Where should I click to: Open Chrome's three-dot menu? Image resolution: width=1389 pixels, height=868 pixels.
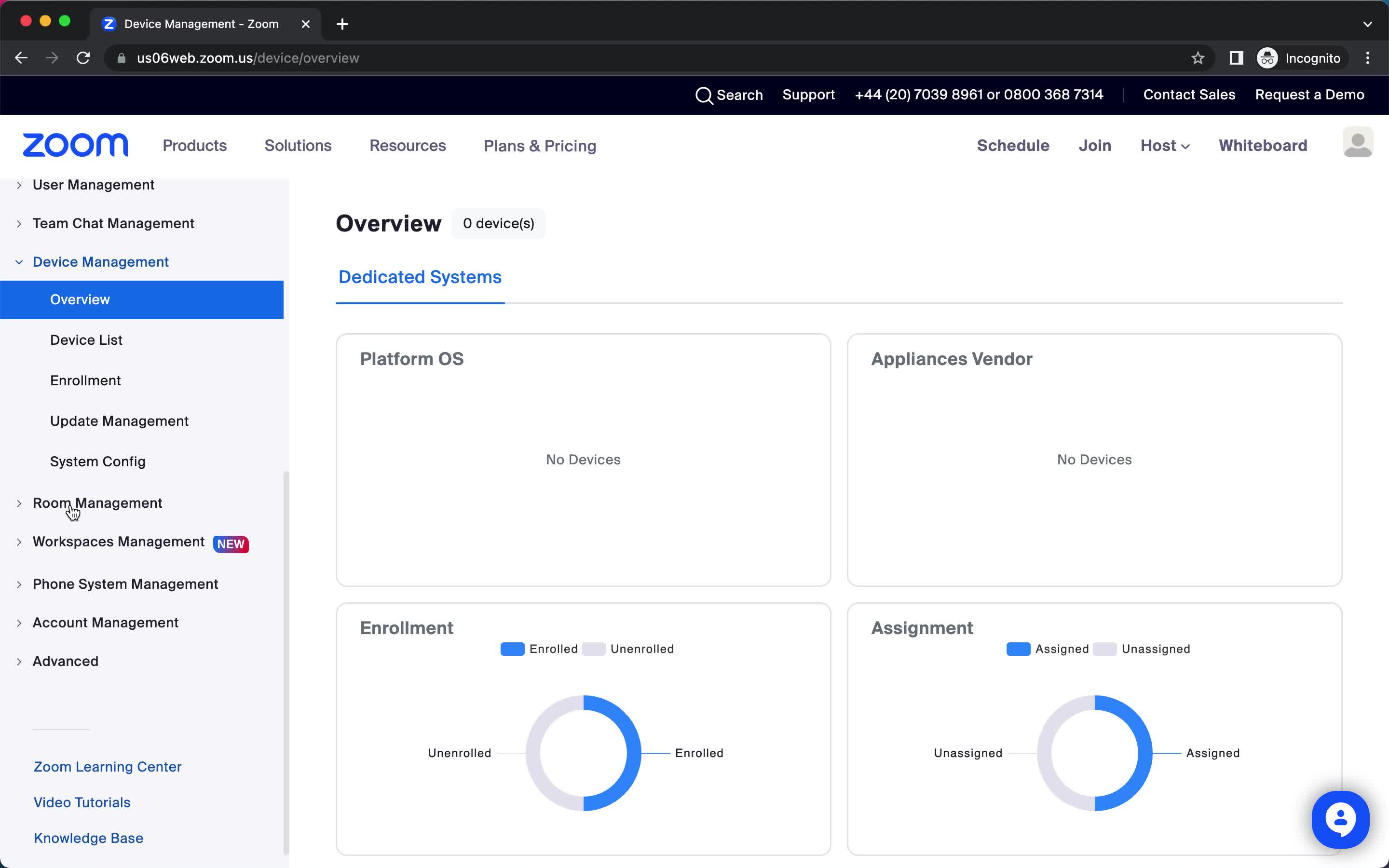tap(1368, 58)
